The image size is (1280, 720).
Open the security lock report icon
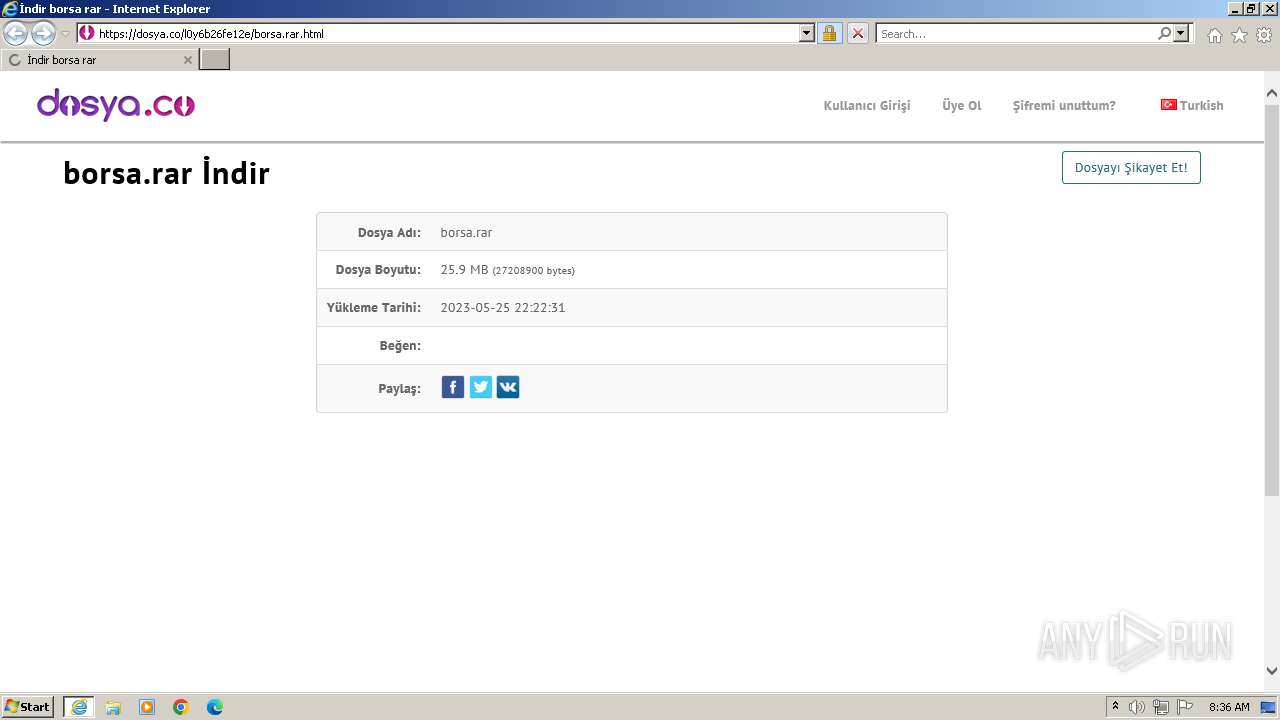(829, 33)
